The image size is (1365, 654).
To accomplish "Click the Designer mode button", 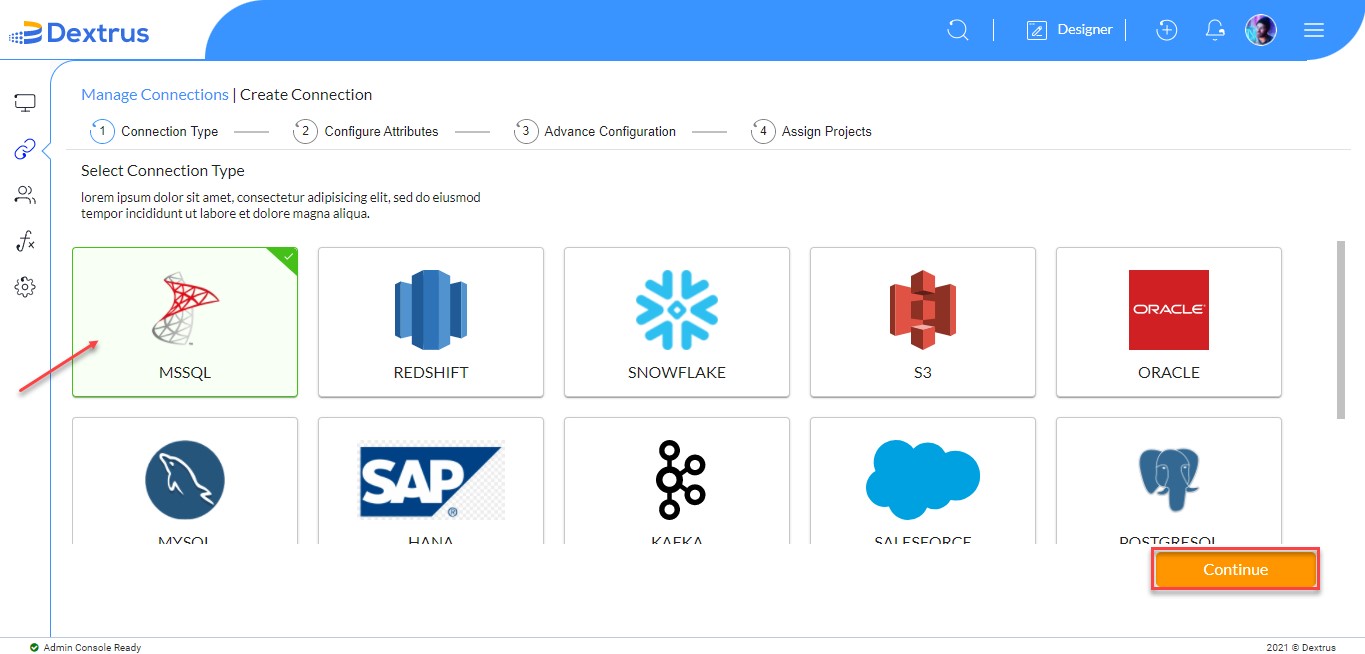I will (1070, 30).
